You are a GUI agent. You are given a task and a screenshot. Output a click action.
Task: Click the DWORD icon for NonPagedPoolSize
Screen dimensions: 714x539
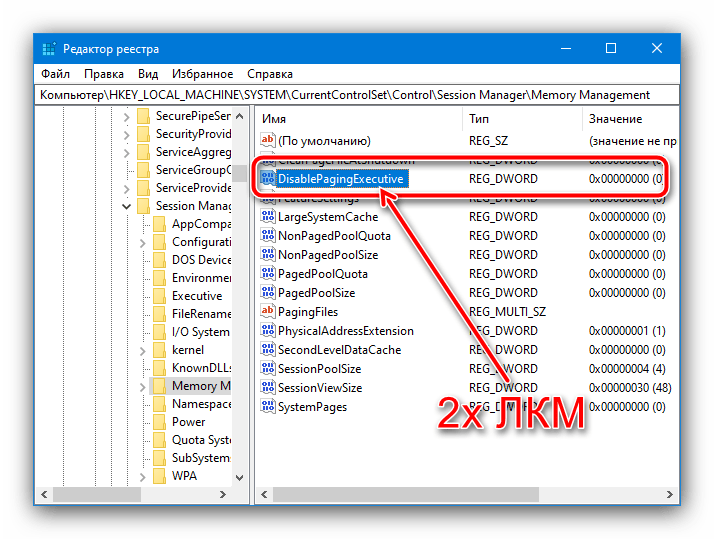click(267, 254)
